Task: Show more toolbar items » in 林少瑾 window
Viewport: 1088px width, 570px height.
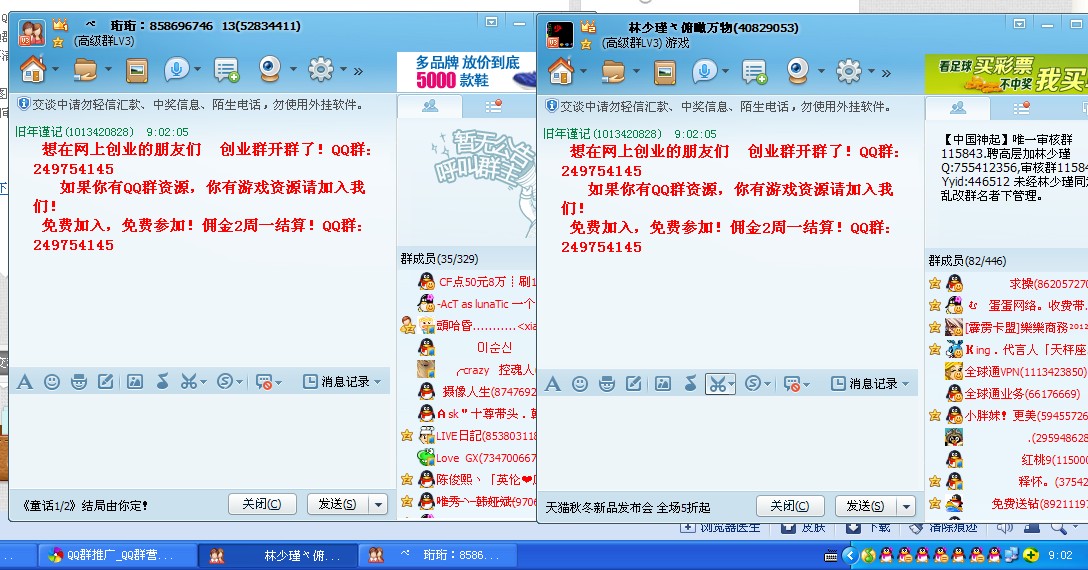Action: click(x=887, y=73)
